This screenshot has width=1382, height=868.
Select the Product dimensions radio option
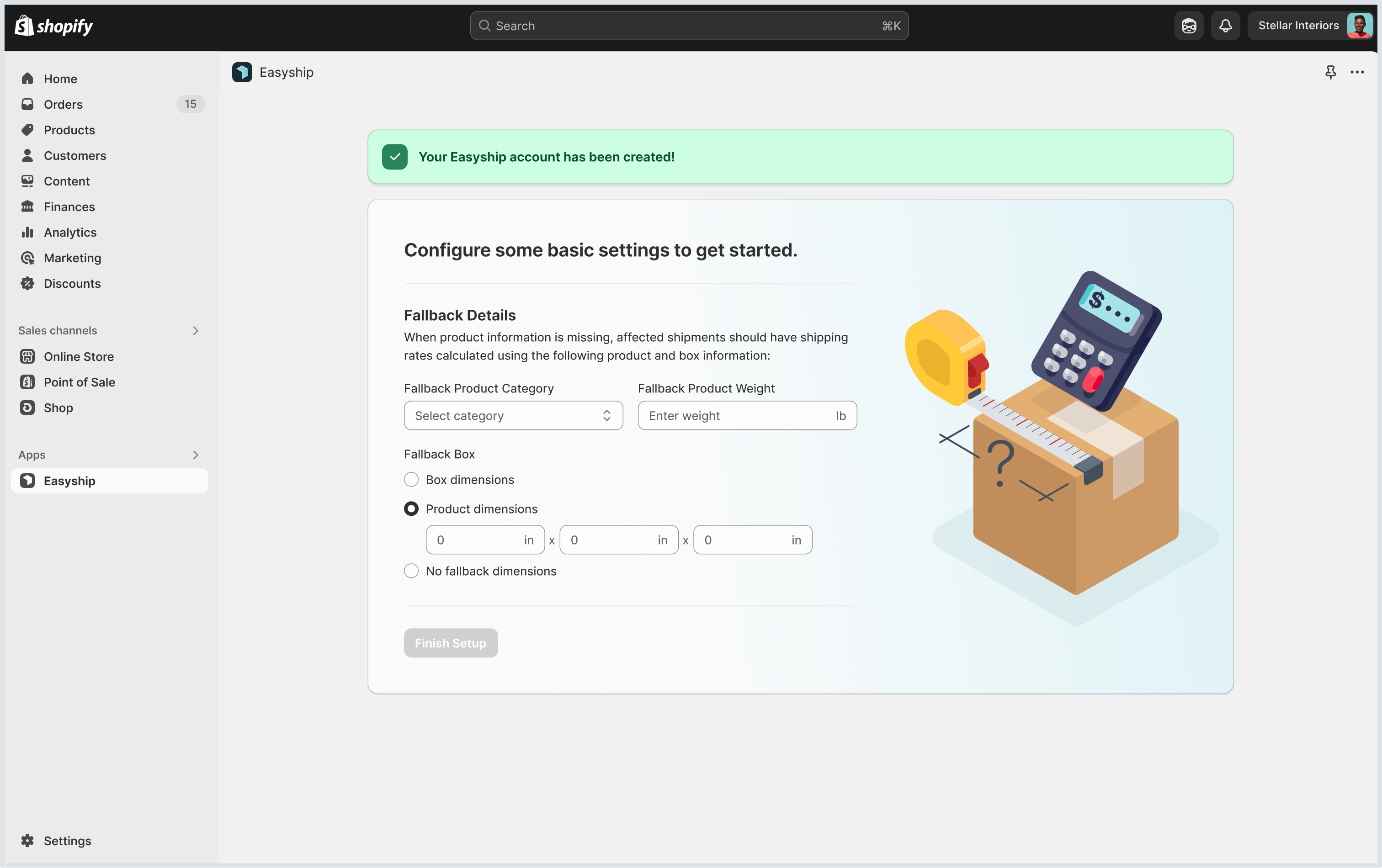pos(411,509)
